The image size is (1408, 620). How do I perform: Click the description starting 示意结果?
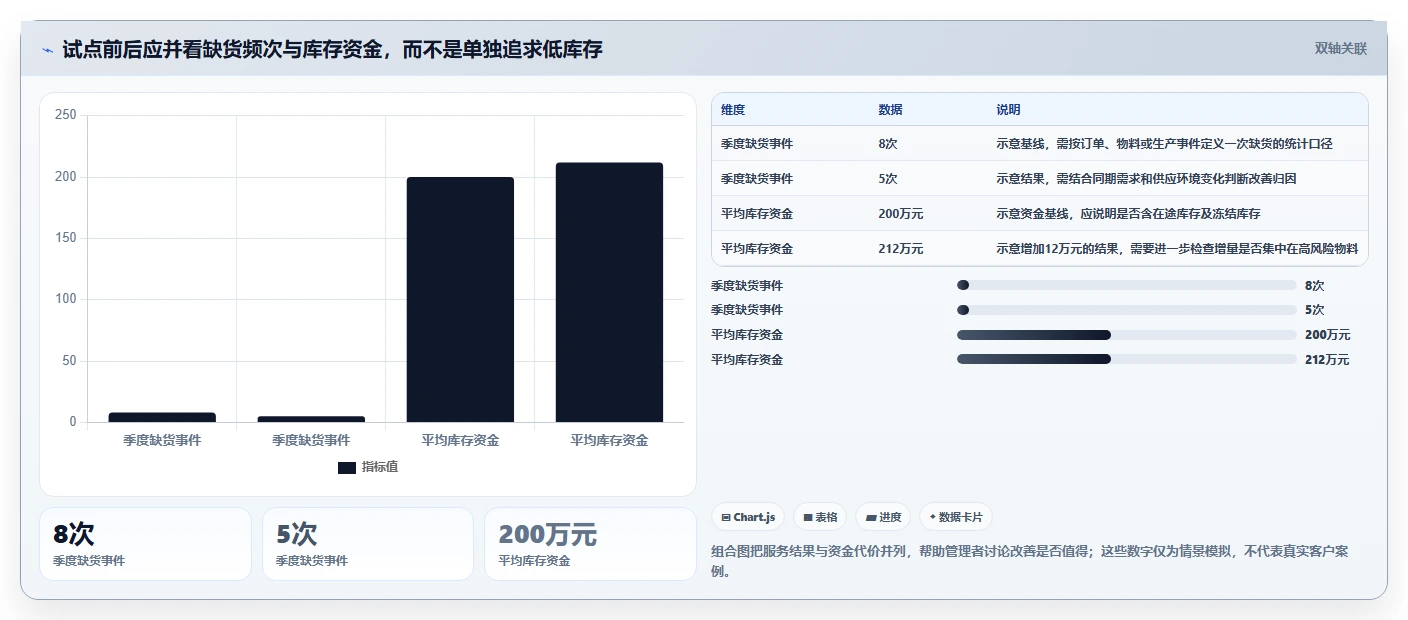(x=1146, y=179)
